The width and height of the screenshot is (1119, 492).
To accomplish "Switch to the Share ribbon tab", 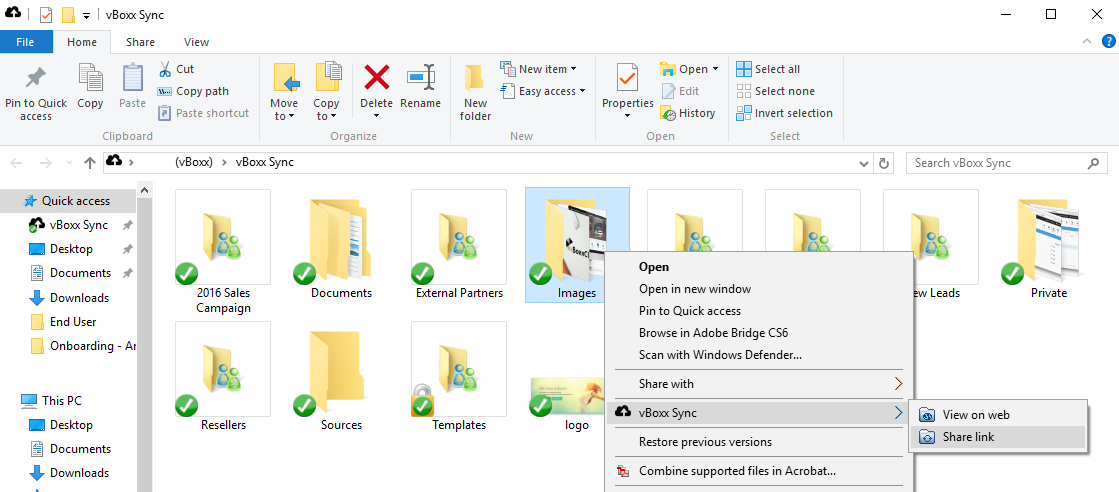I will click(x=141, y=42).
